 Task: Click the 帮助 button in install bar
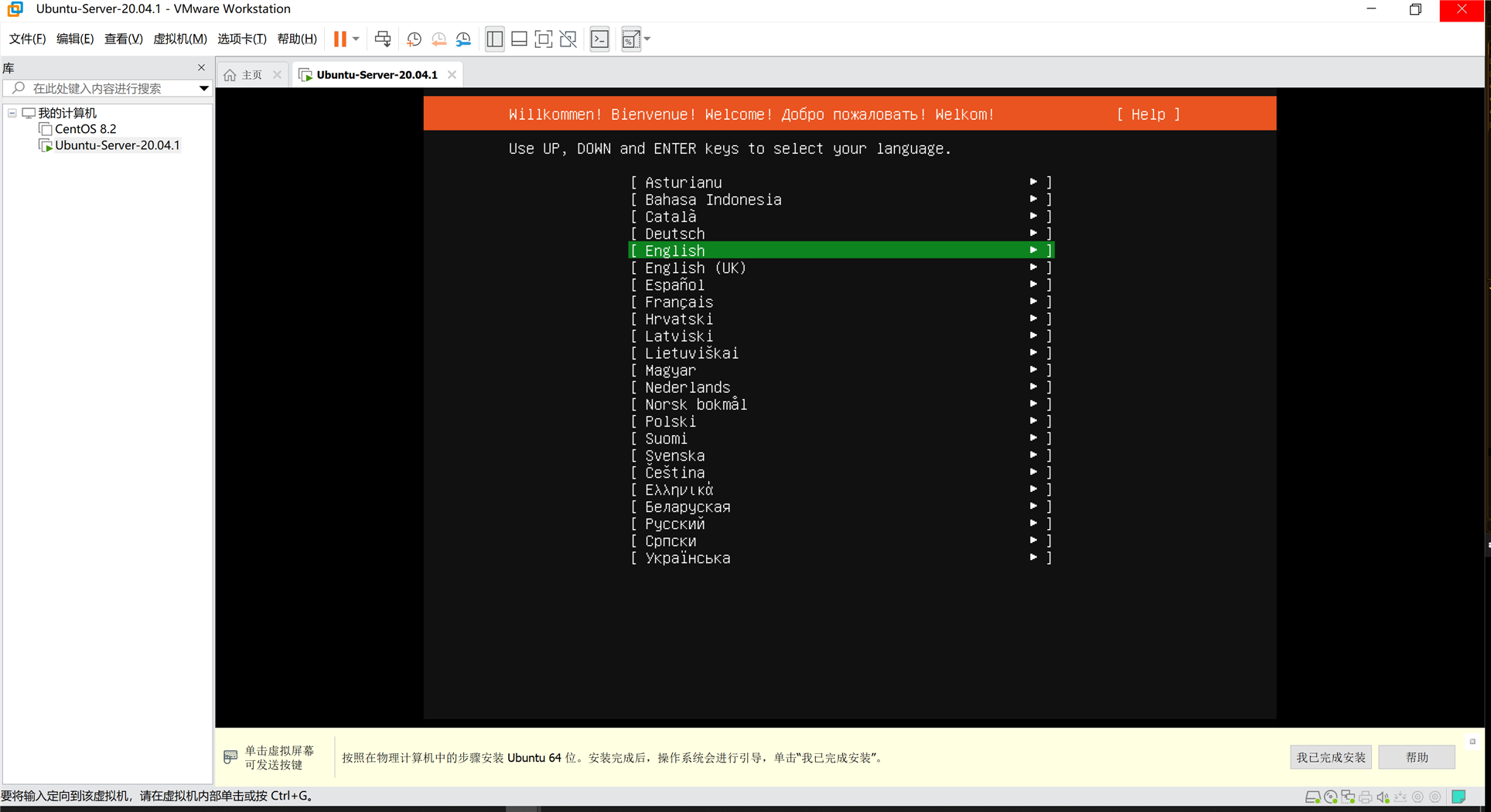(1417, 757)
